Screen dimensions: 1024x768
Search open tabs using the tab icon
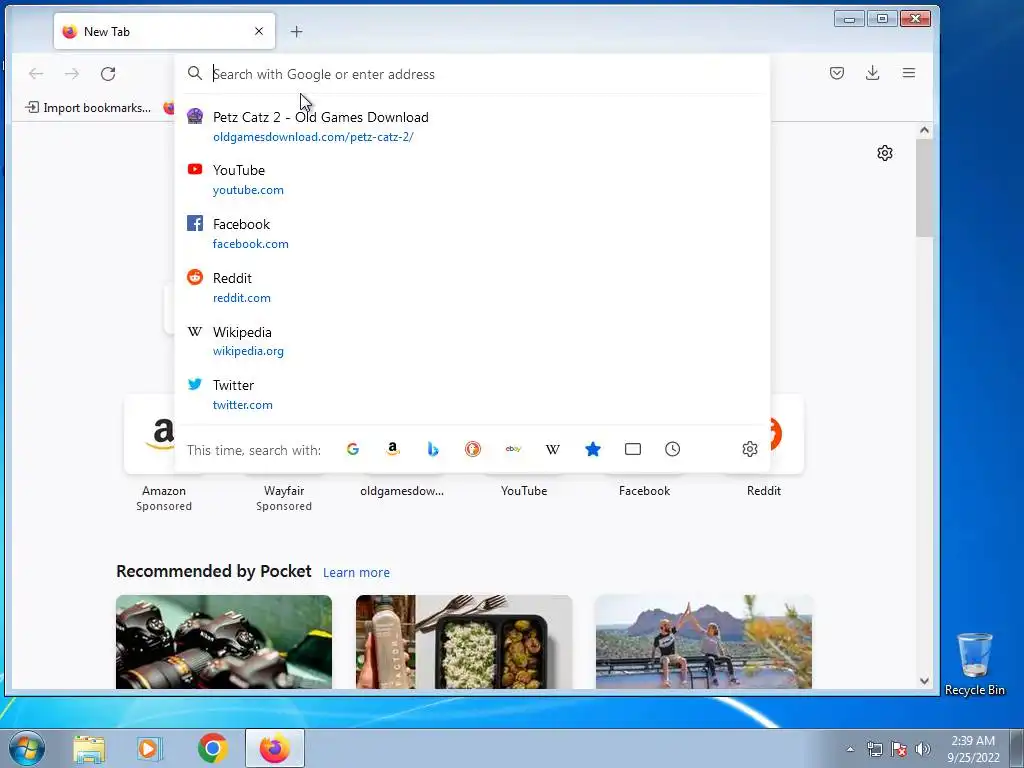(x=633, y=449)
